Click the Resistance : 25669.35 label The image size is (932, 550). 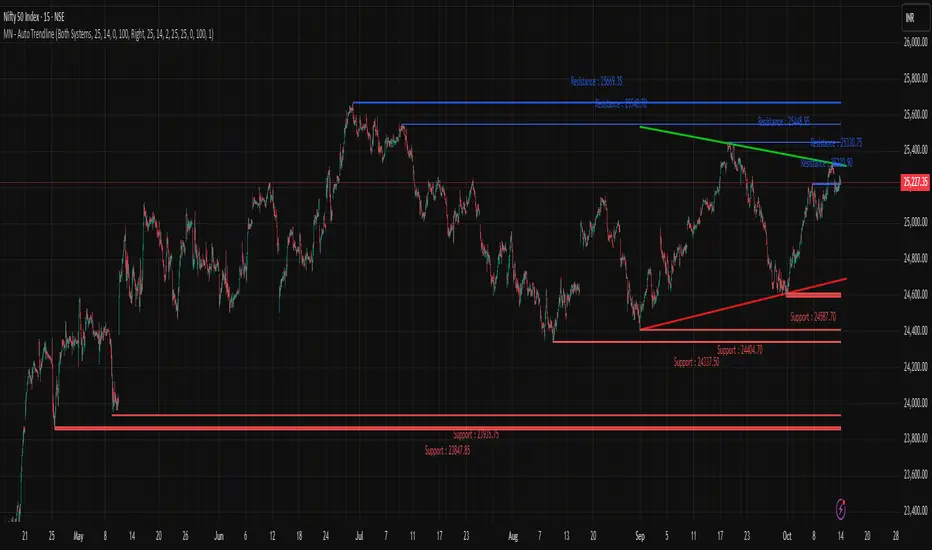(x=596, y=81)
